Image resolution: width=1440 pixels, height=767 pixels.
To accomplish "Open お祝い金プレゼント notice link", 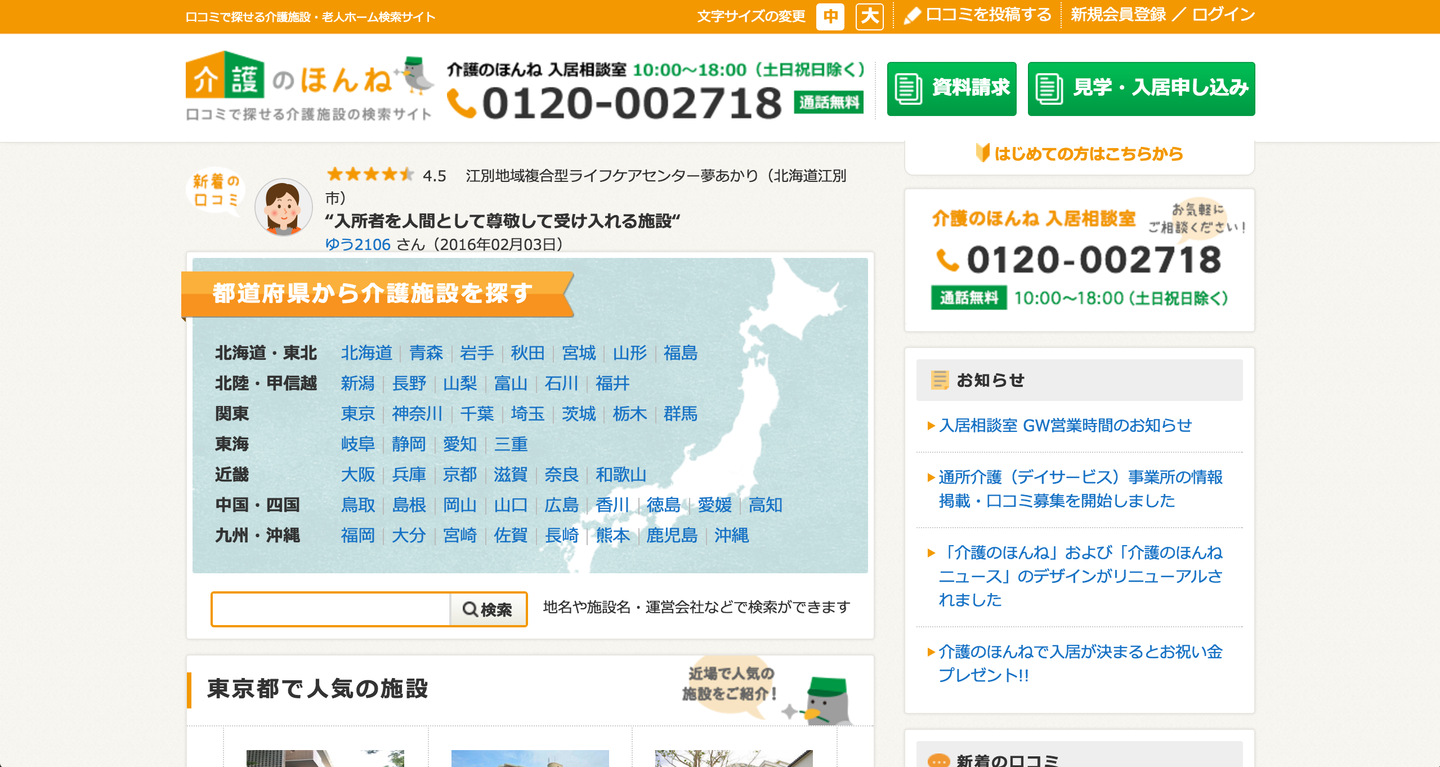I will 1081,663.
